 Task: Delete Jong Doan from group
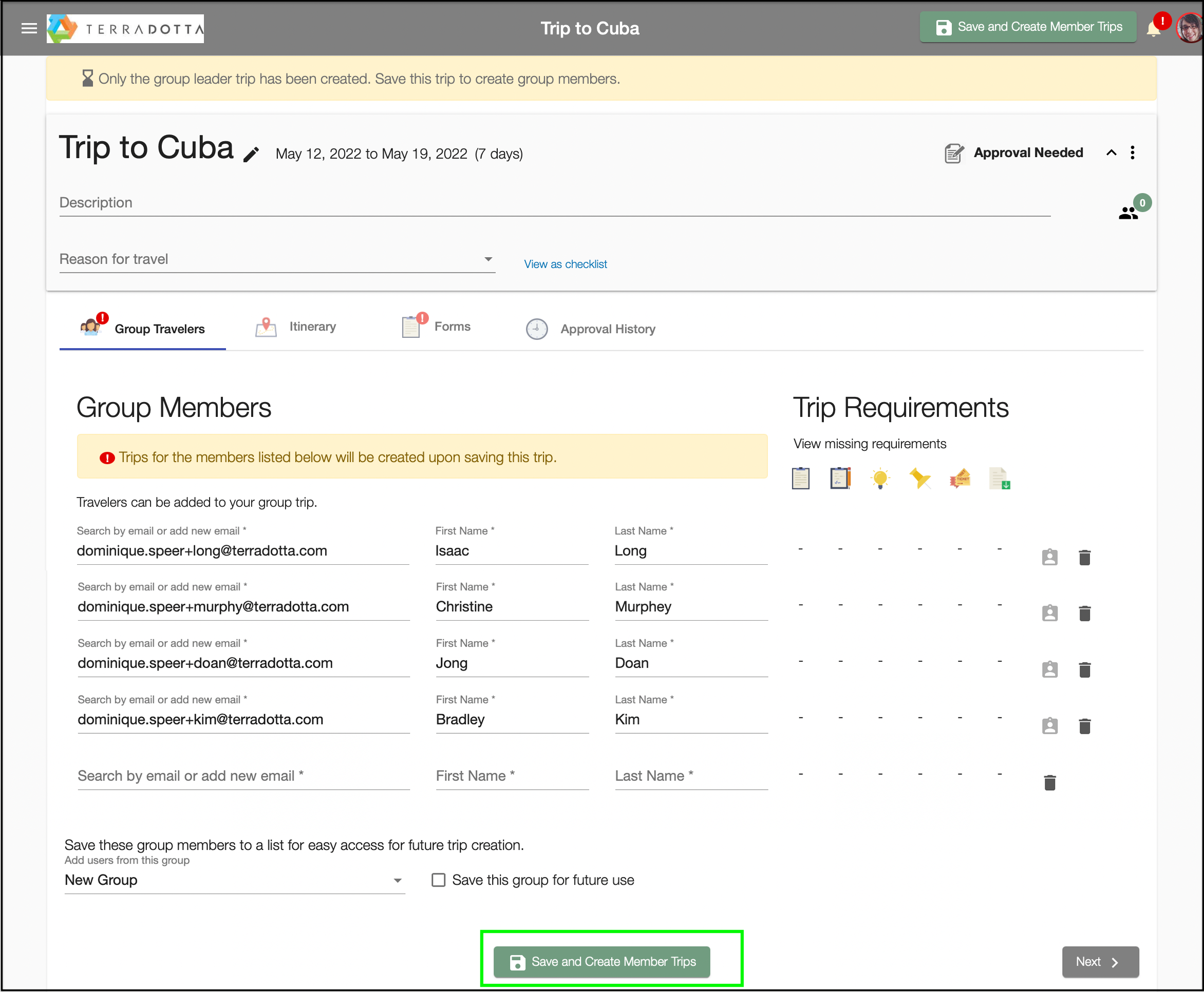(x=1085, y=669)
